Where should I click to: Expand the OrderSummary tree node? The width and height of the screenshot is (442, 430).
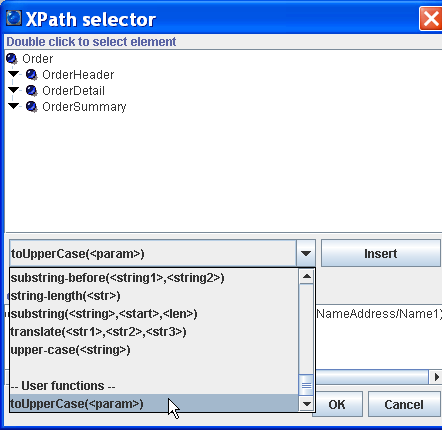pos(14,106)
